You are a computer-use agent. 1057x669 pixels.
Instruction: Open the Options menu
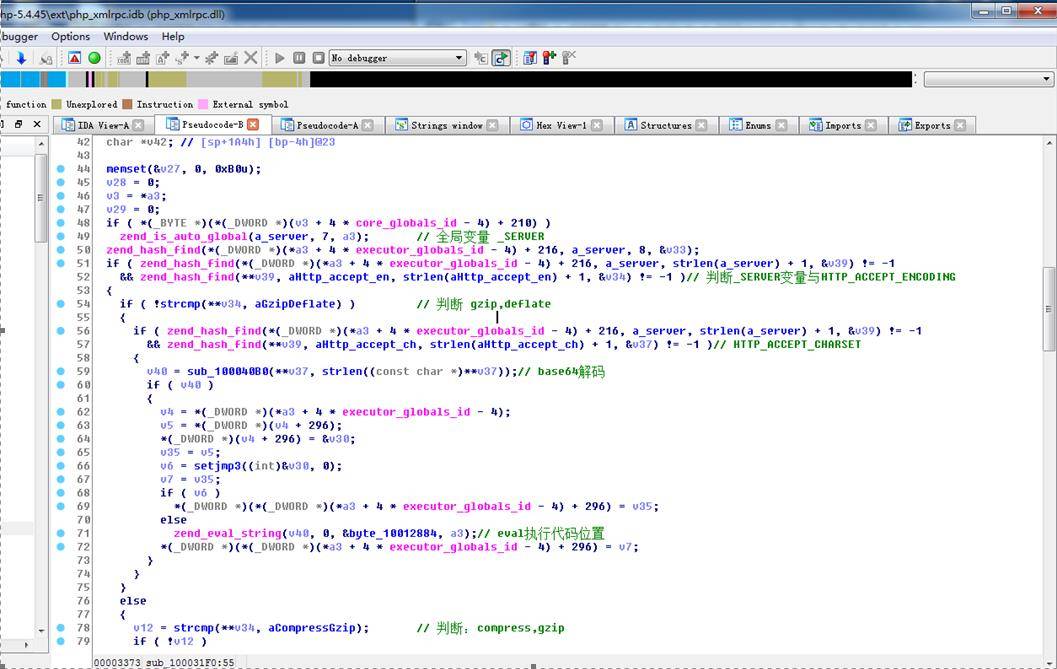coord(70,36)
